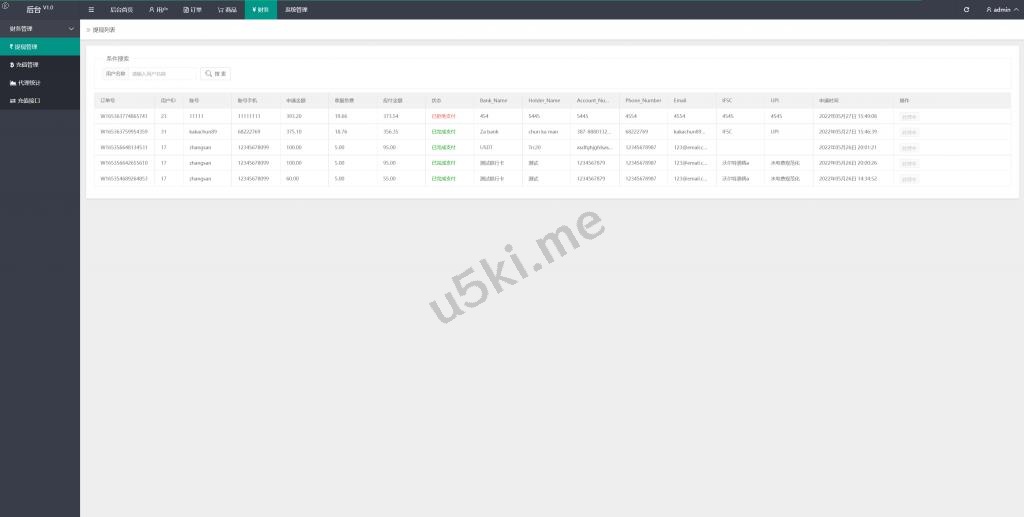Select the 财务 (Finance) top tab
The image size is (1024, 517).
(260, 9)
